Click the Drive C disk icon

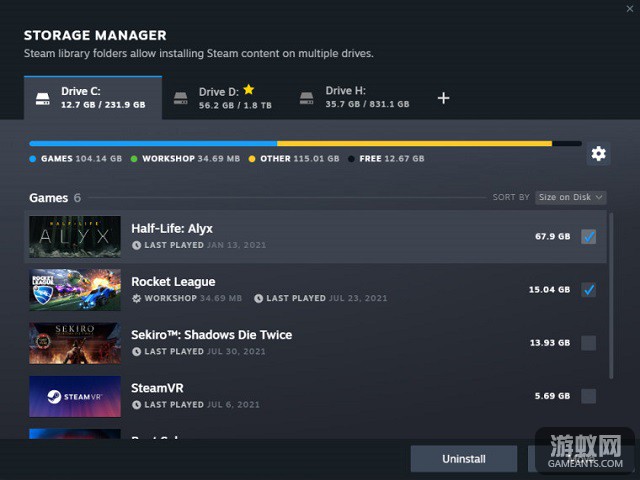click(x=42, y=98)
